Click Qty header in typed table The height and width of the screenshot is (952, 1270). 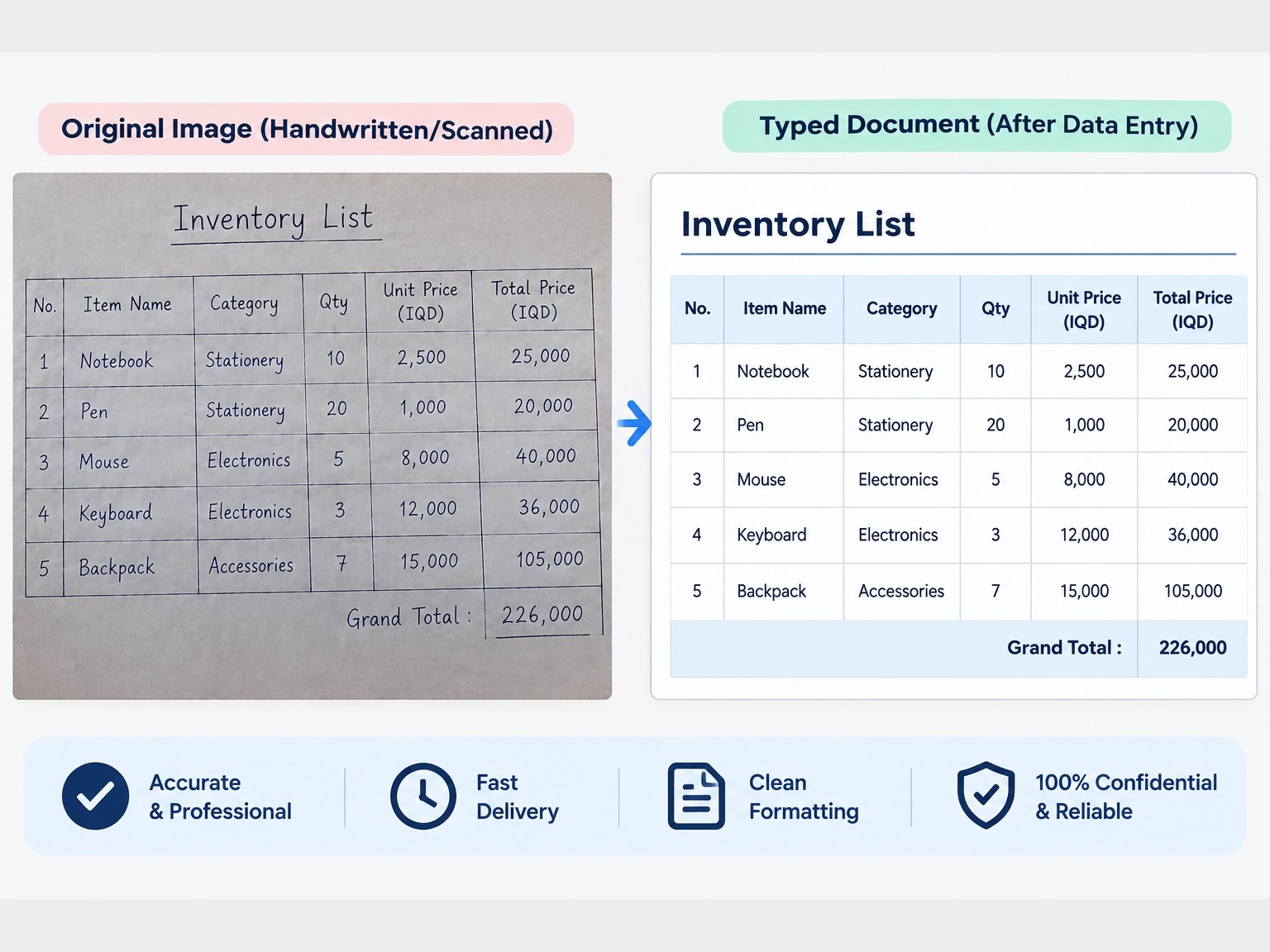pos(995,308)
